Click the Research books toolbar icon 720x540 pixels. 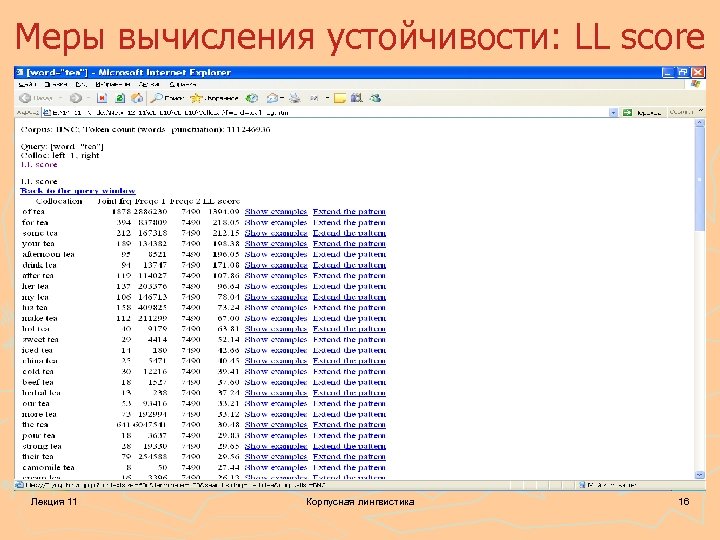tap(357, 98)
